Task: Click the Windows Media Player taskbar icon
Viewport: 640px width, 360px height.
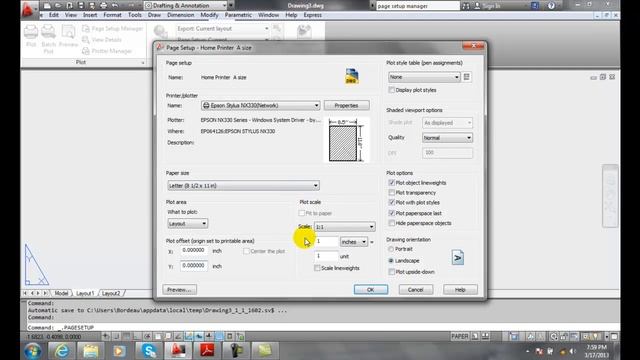Action: (120, 351)
